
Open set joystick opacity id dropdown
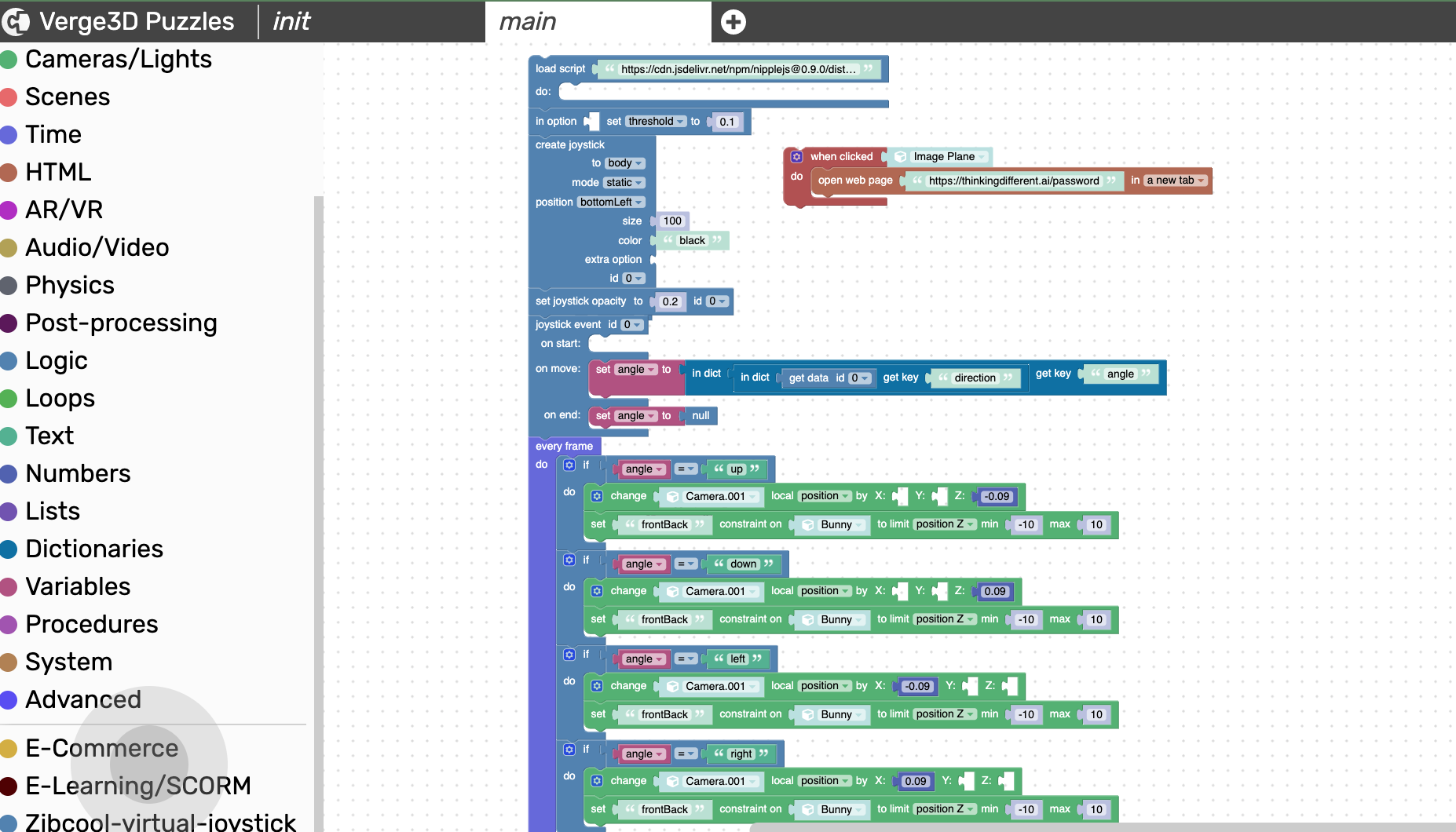[718, 301]
